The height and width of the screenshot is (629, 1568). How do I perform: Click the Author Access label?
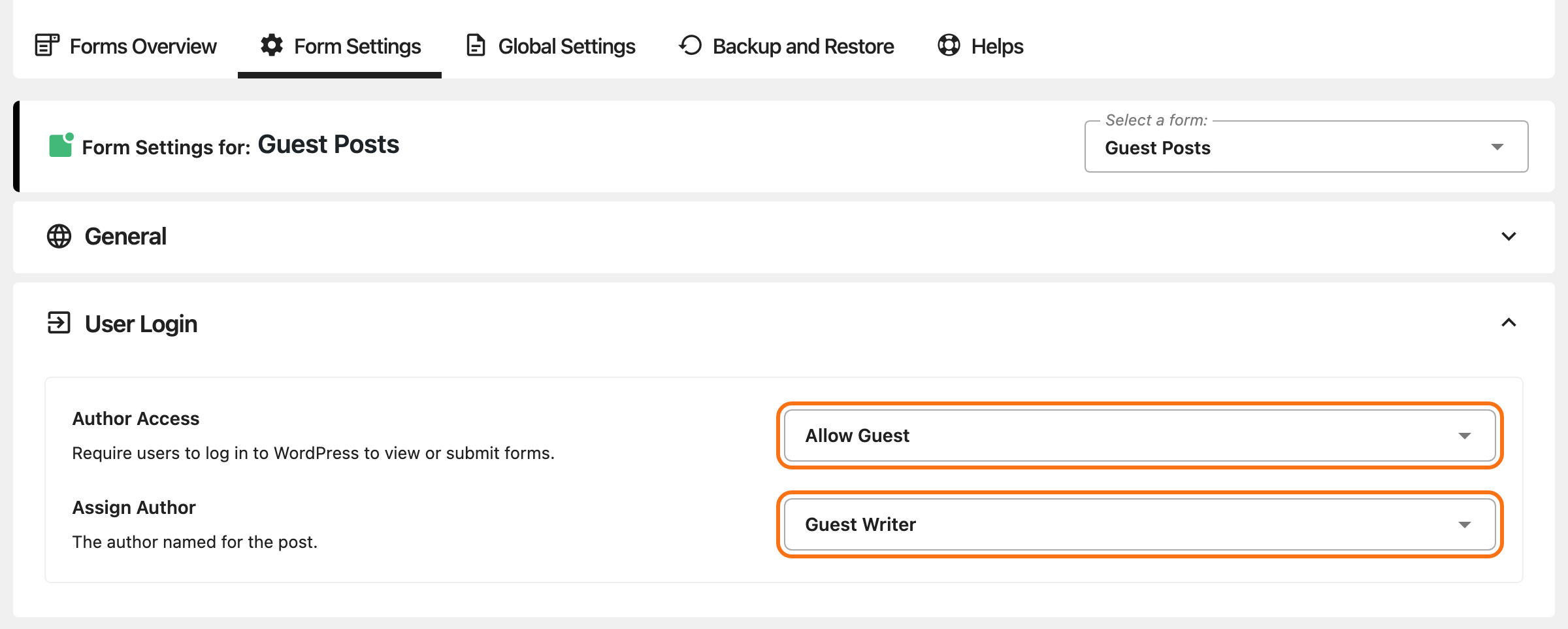point(136,418)
